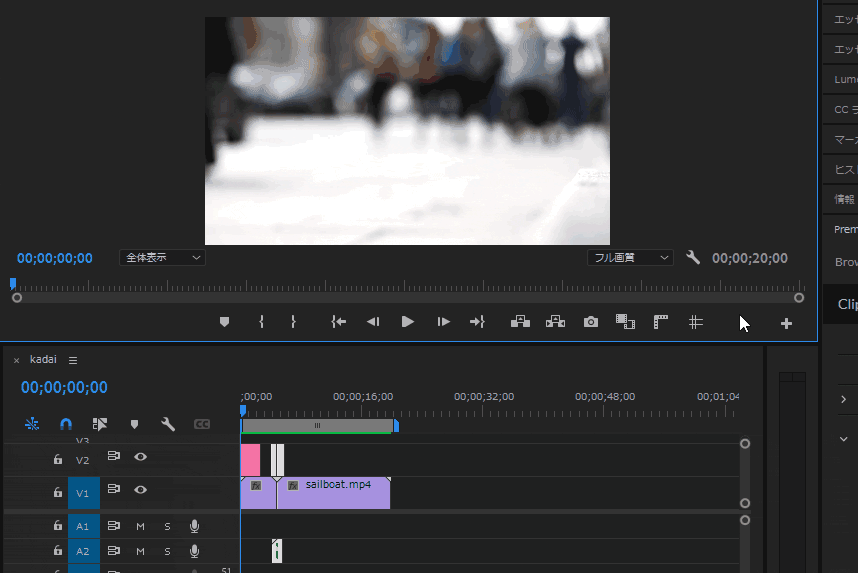Toggle sync lock for V2
The height and width of the screenshot is (573, 858).
[113, 455]
